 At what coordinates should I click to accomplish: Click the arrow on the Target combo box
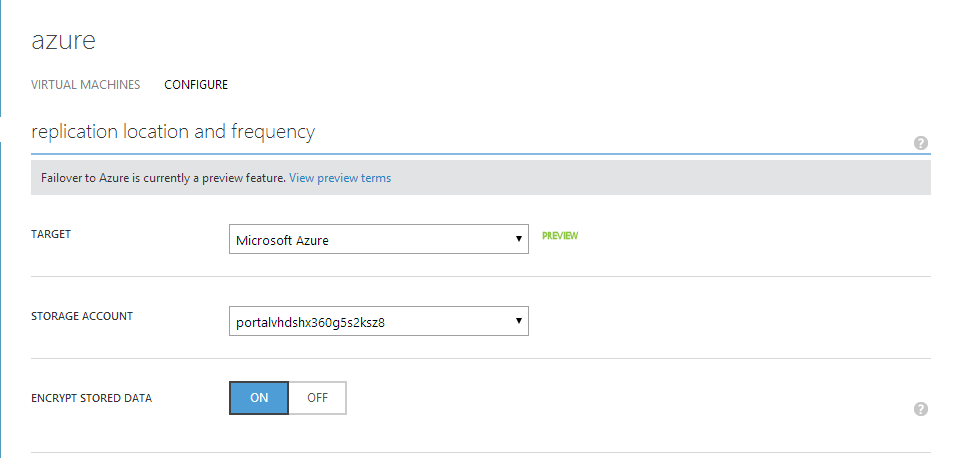pyautogui.click(x=518, y=240)
